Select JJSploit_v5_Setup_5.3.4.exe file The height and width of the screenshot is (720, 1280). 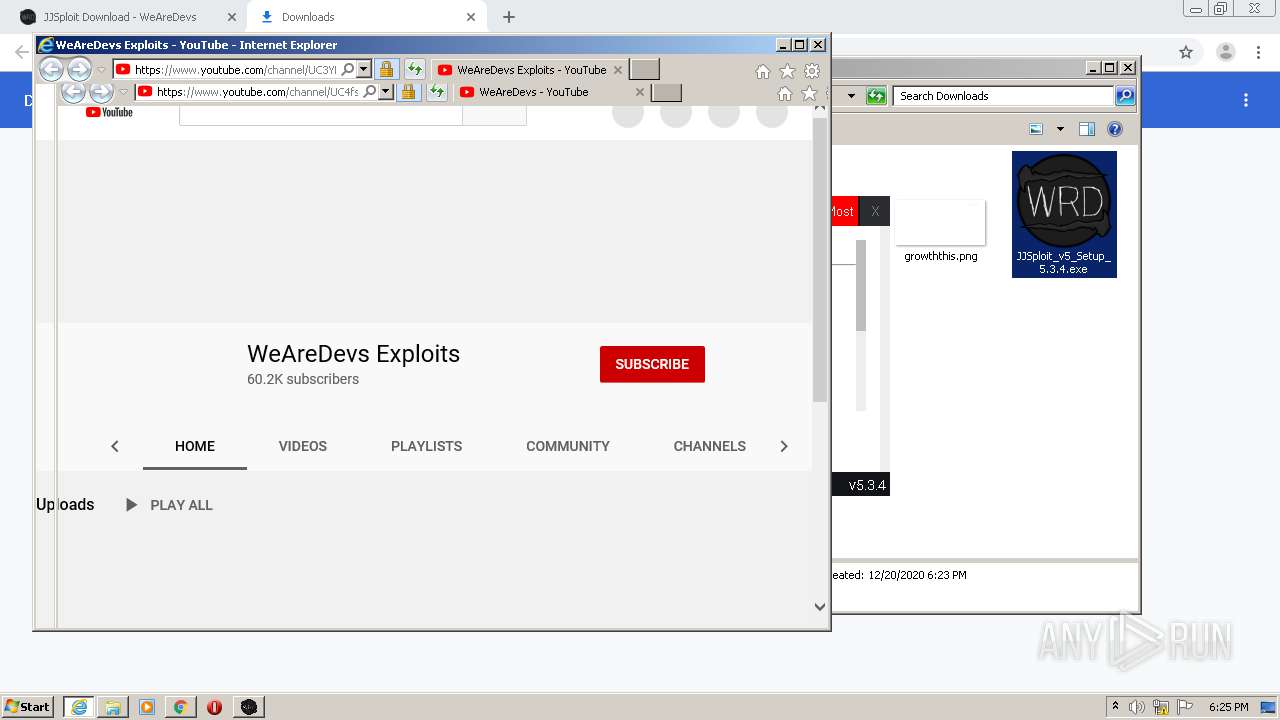pyautogui.click(x=1064, y=214)
